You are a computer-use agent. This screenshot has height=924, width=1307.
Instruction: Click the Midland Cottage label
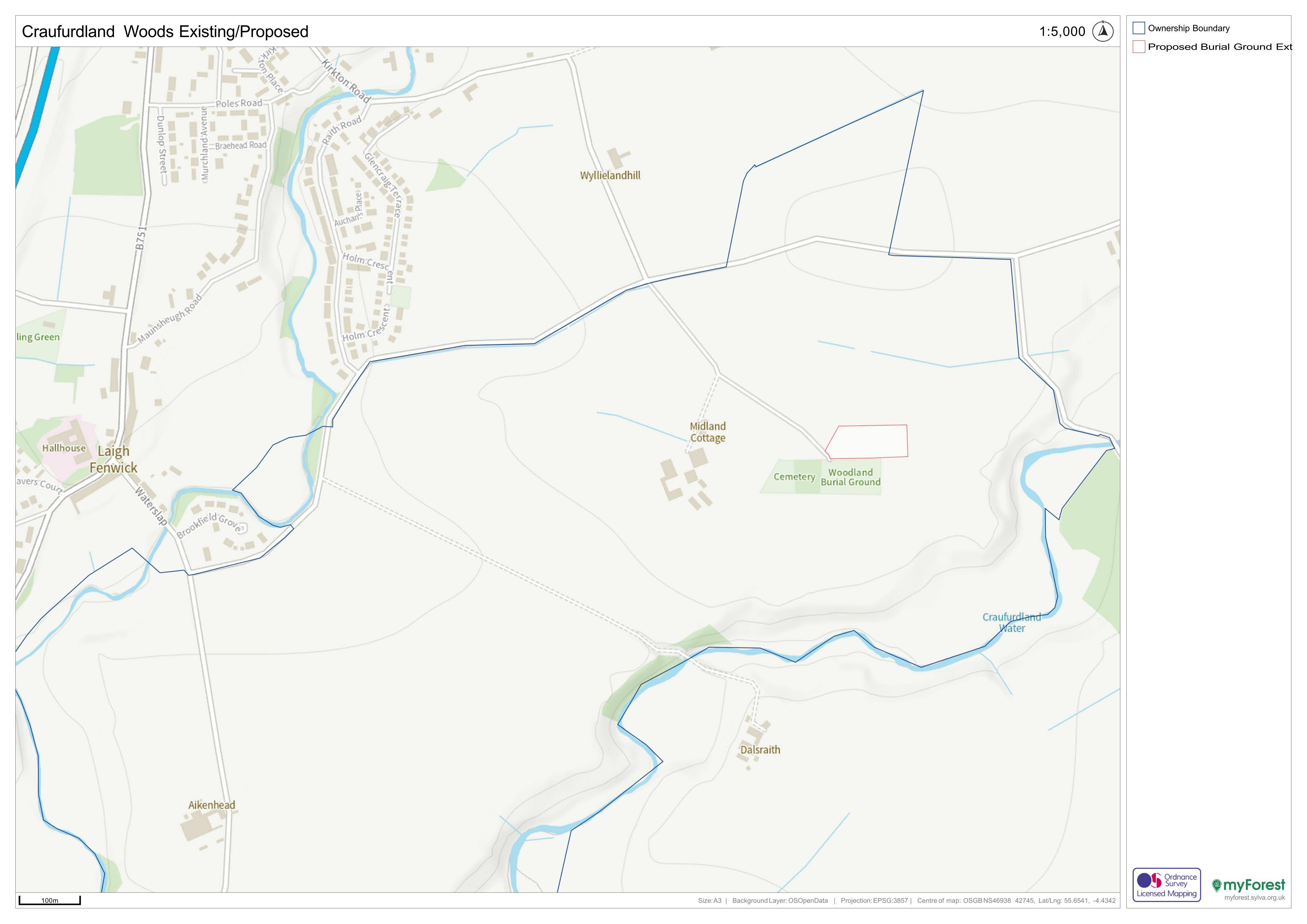(x=707, y=432)
